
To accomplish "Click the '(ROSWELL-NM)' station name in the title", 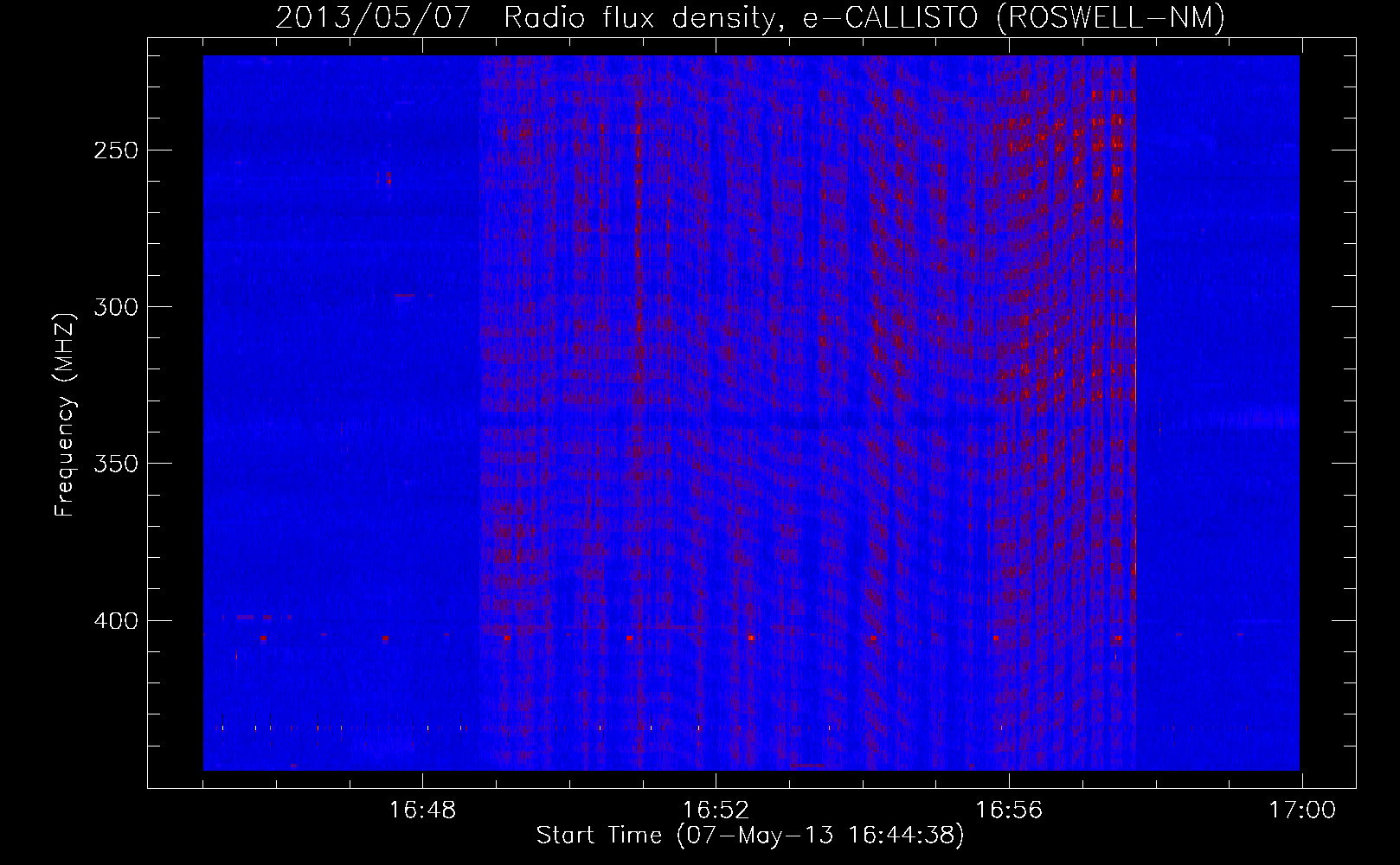I will click(1111, 17).
